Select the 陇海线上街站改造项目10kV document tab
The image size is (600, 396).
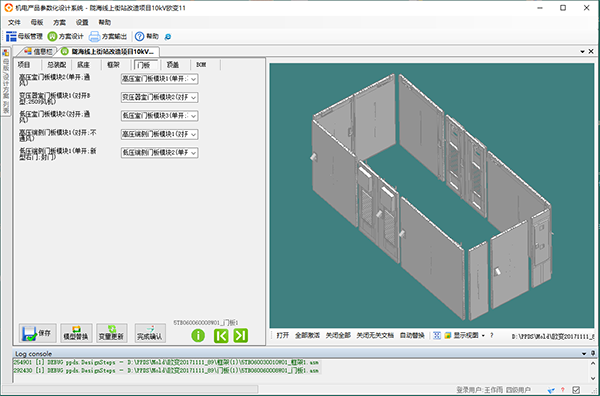point(108,51)
